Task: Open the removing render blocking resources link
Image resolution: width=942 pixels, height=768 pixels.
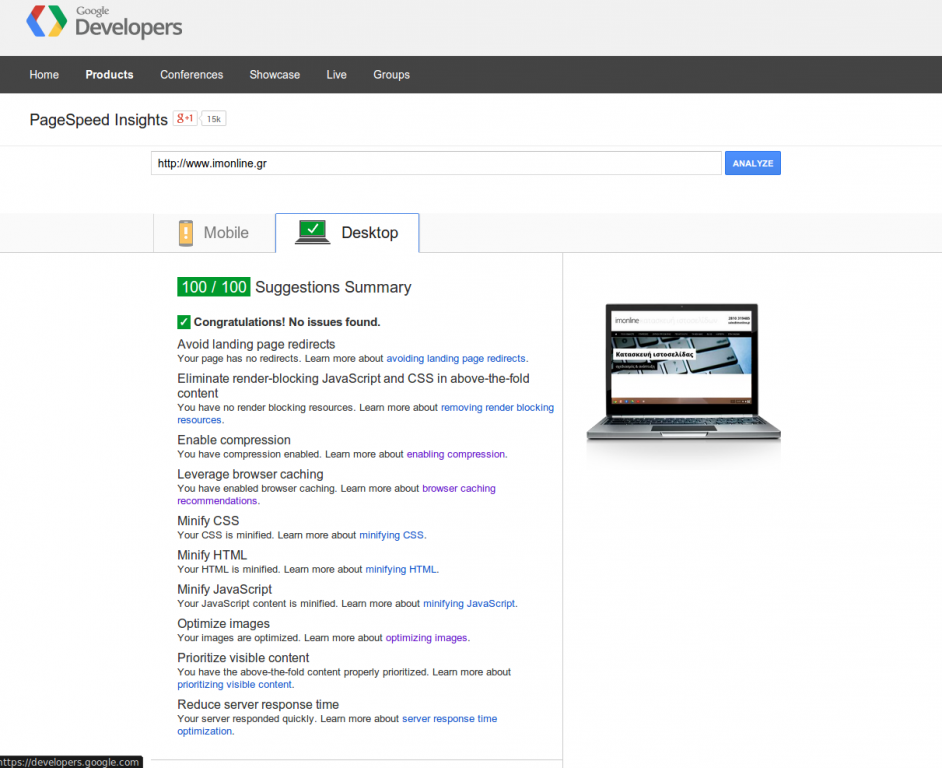Action: 497,407
